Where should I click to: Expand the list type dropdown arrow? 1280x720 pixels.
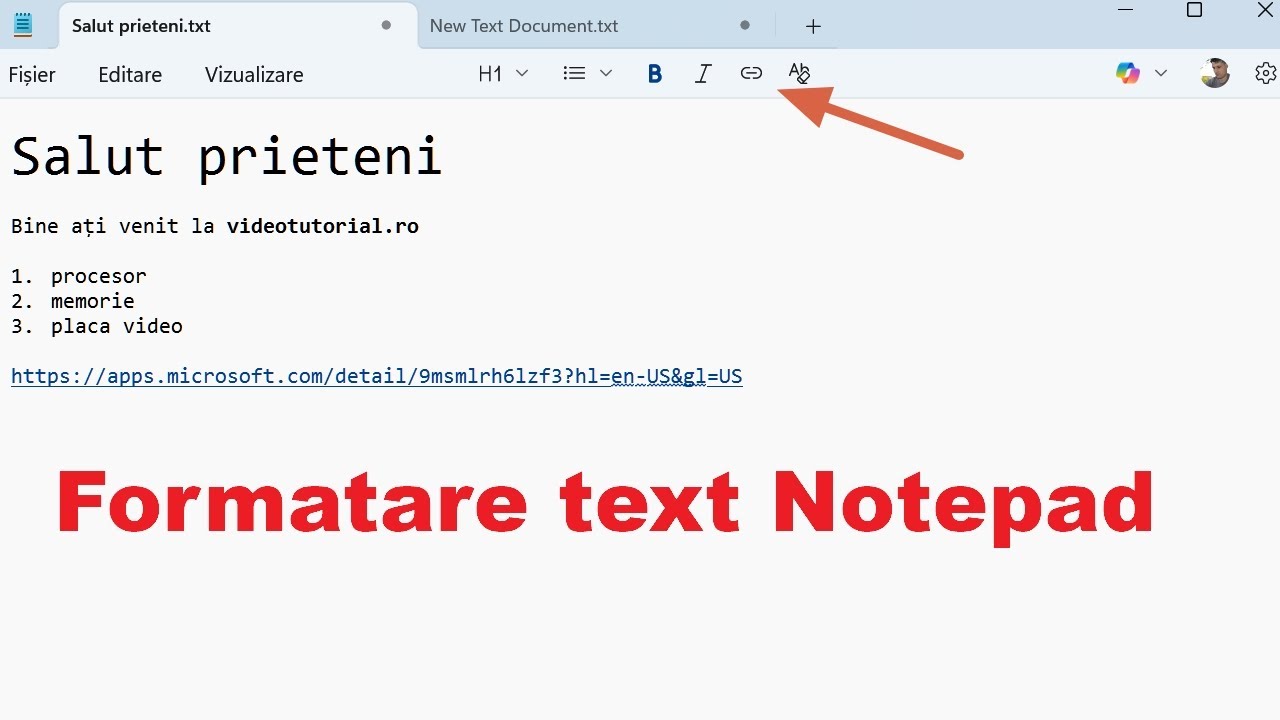tap(606, 74)
